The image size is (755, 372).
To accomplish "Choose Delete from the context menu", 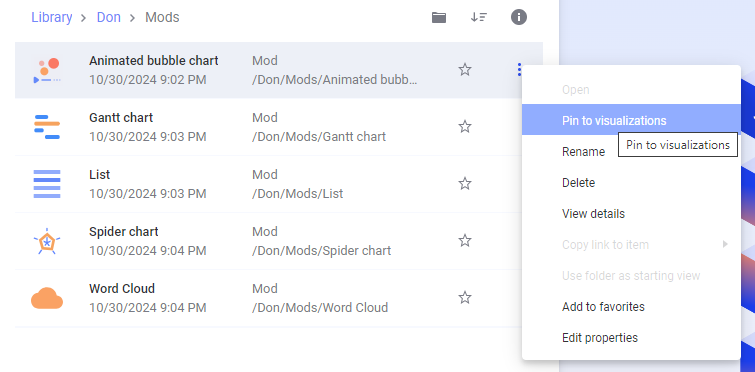I will [x=578, y=183].
